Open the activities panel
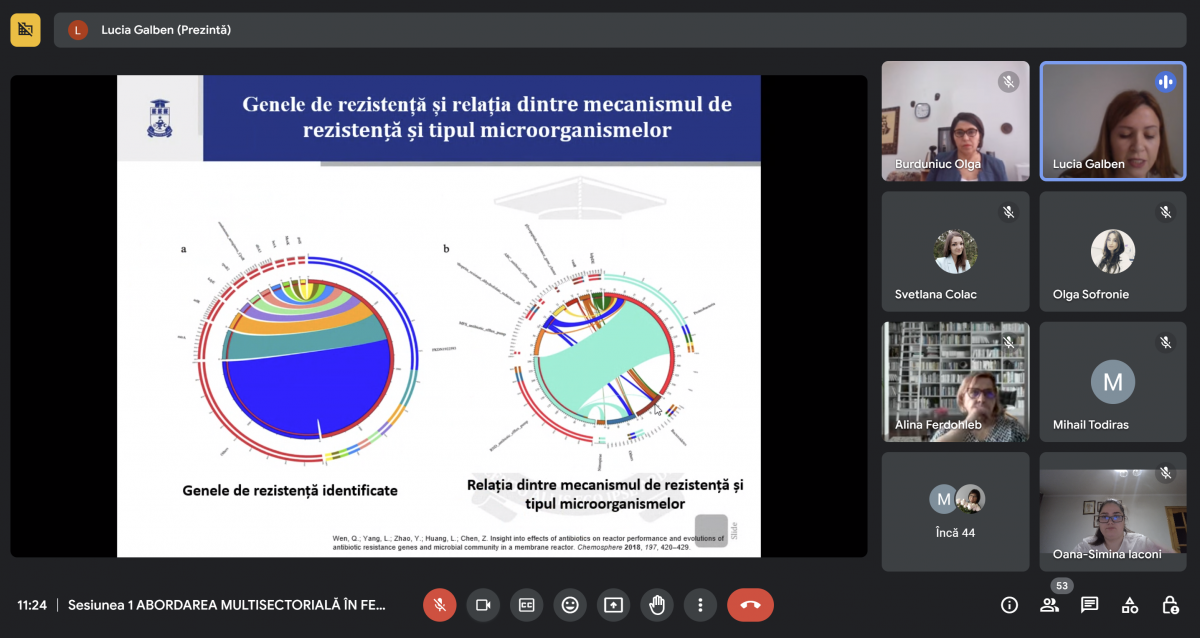Viewport: 1200px width, 638px height. tap(1129, 605)
